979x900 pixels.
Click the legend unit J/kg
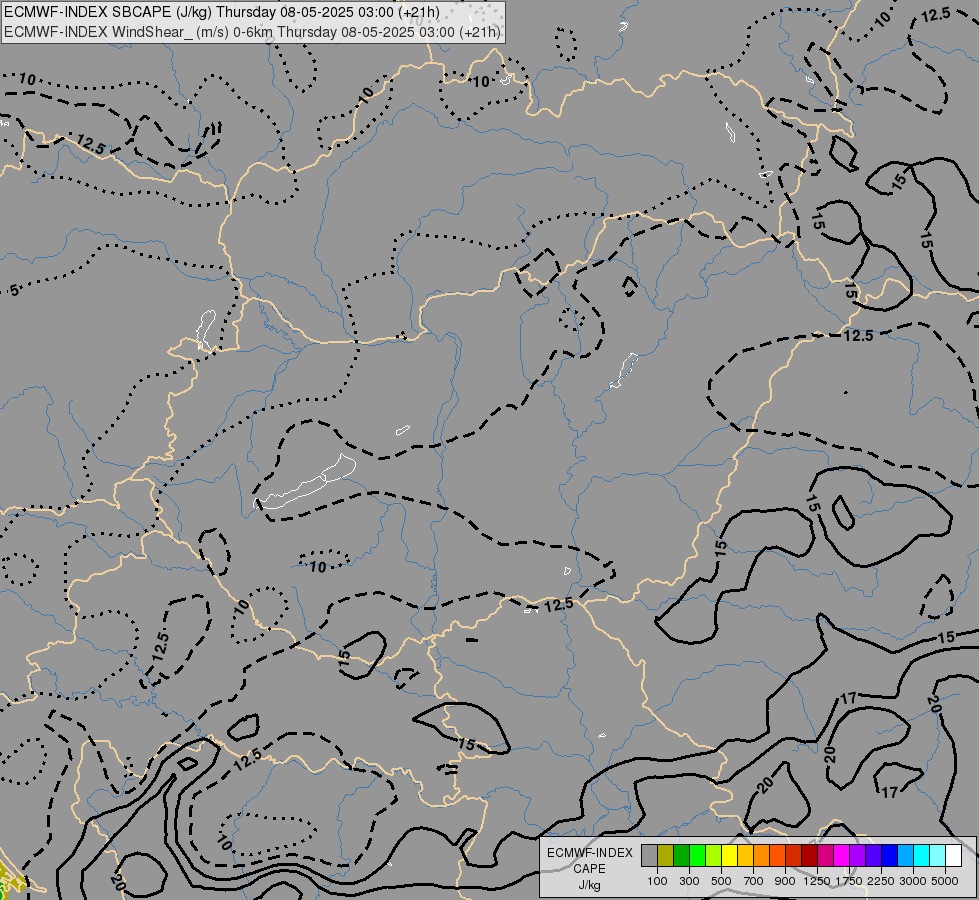tap(590, 885)
